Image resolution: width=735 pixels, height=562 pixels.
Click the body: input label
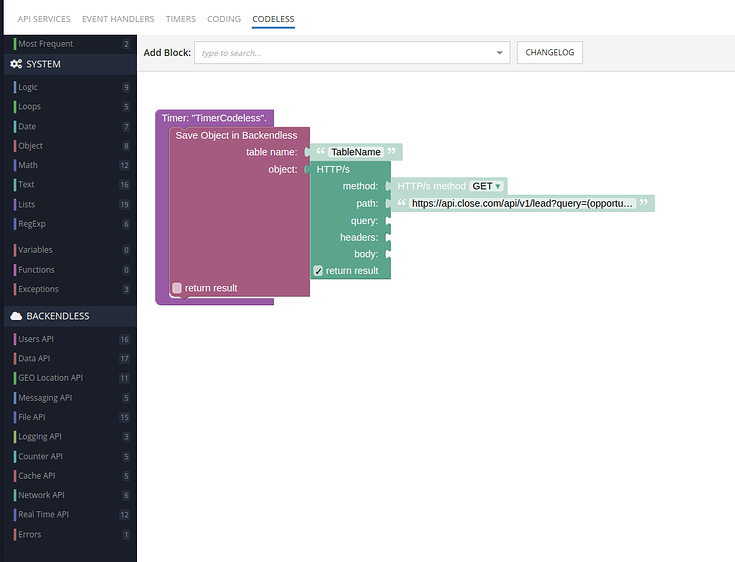coord(366,254)
